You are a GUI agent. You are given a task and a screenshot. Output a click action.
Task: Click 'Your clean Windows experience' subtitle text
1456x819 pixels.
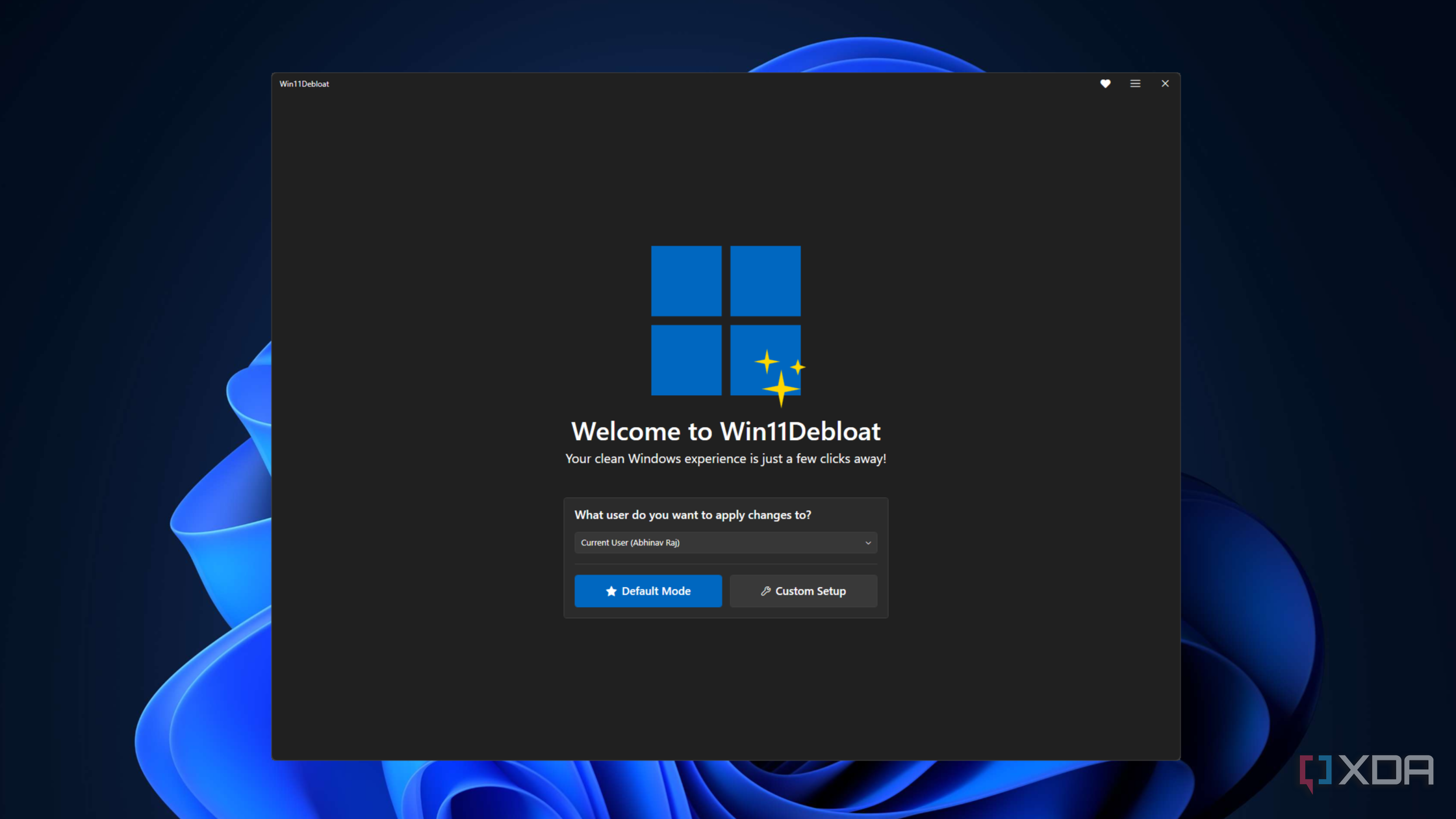pyautogui.click(x=726, y=458)
